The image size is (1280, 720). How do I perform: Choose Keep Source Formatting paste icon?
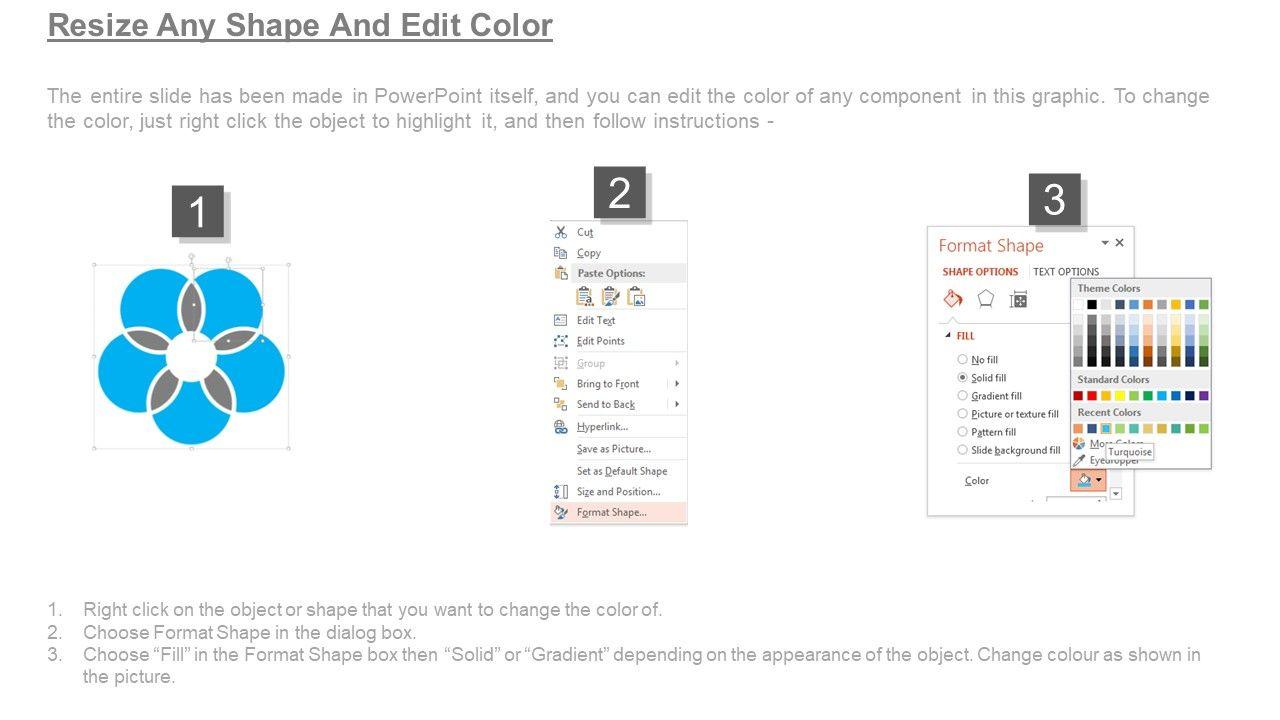[x=584, y=296]
